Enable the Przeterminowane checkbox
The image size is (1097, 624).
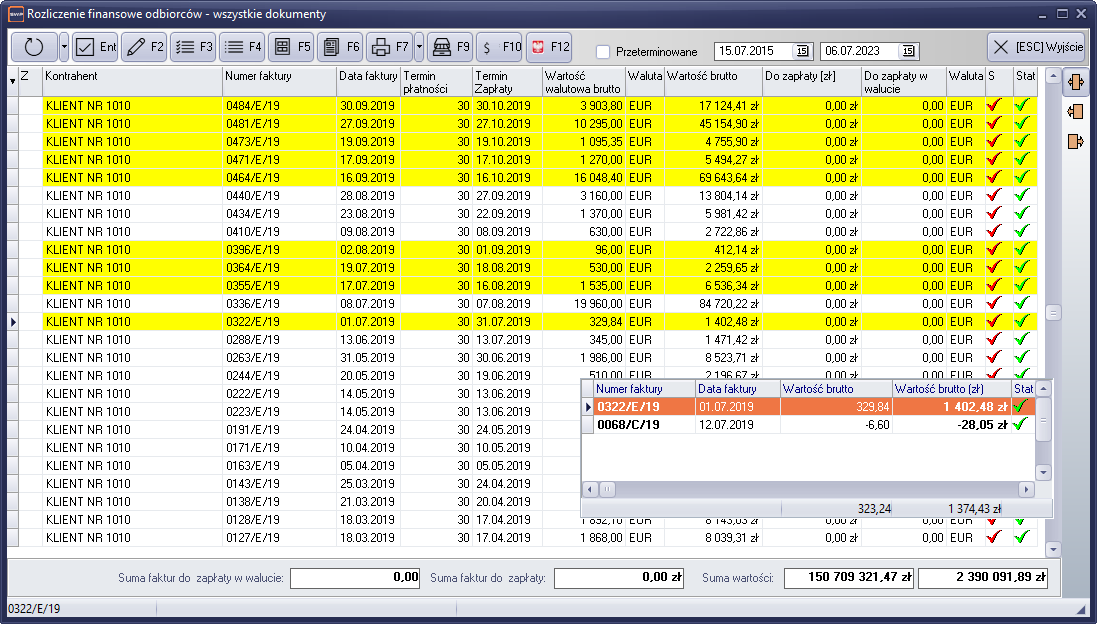click(x=603, y=52)
